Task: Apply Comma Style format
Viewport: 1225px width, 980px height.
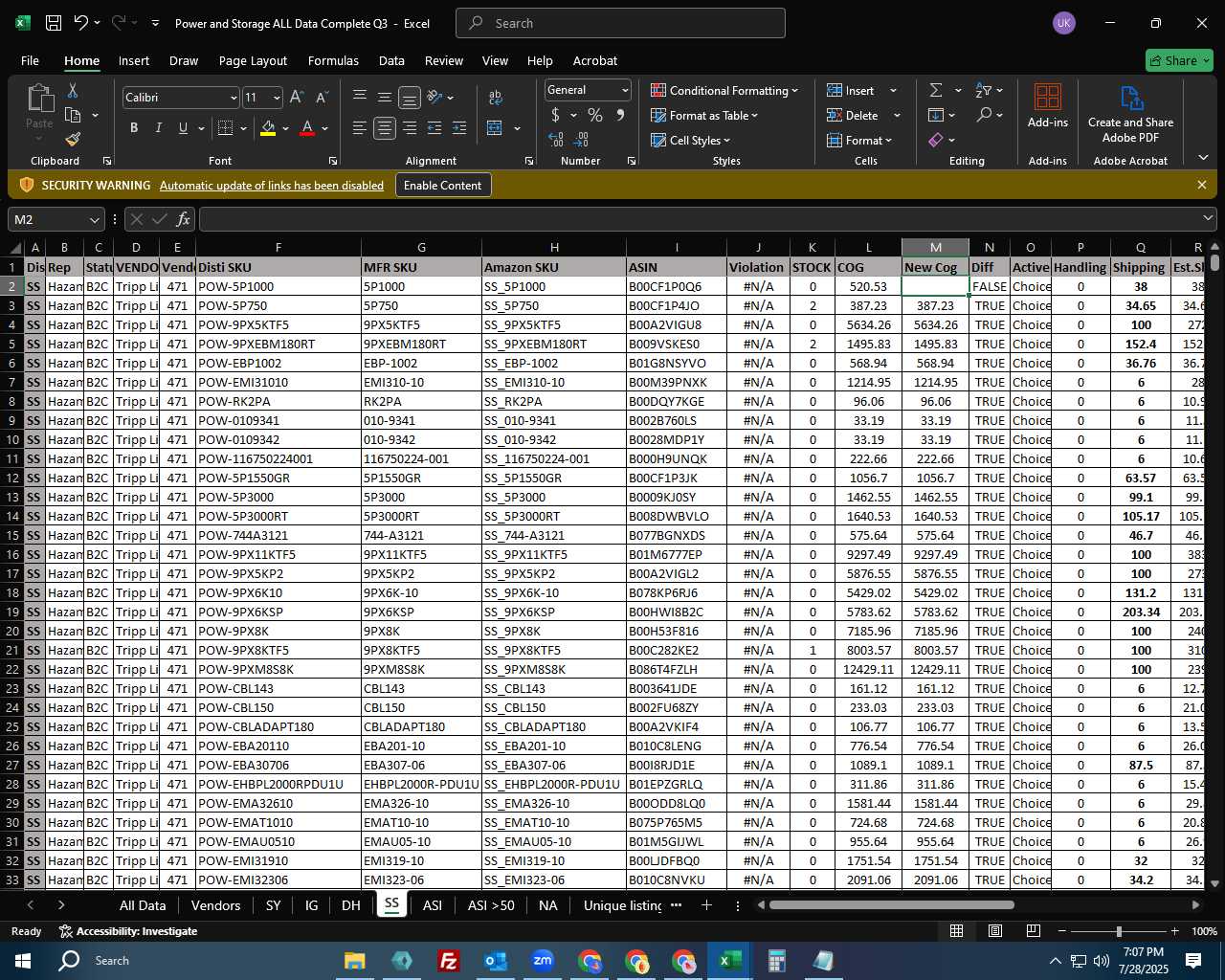Action: point(620,115)
